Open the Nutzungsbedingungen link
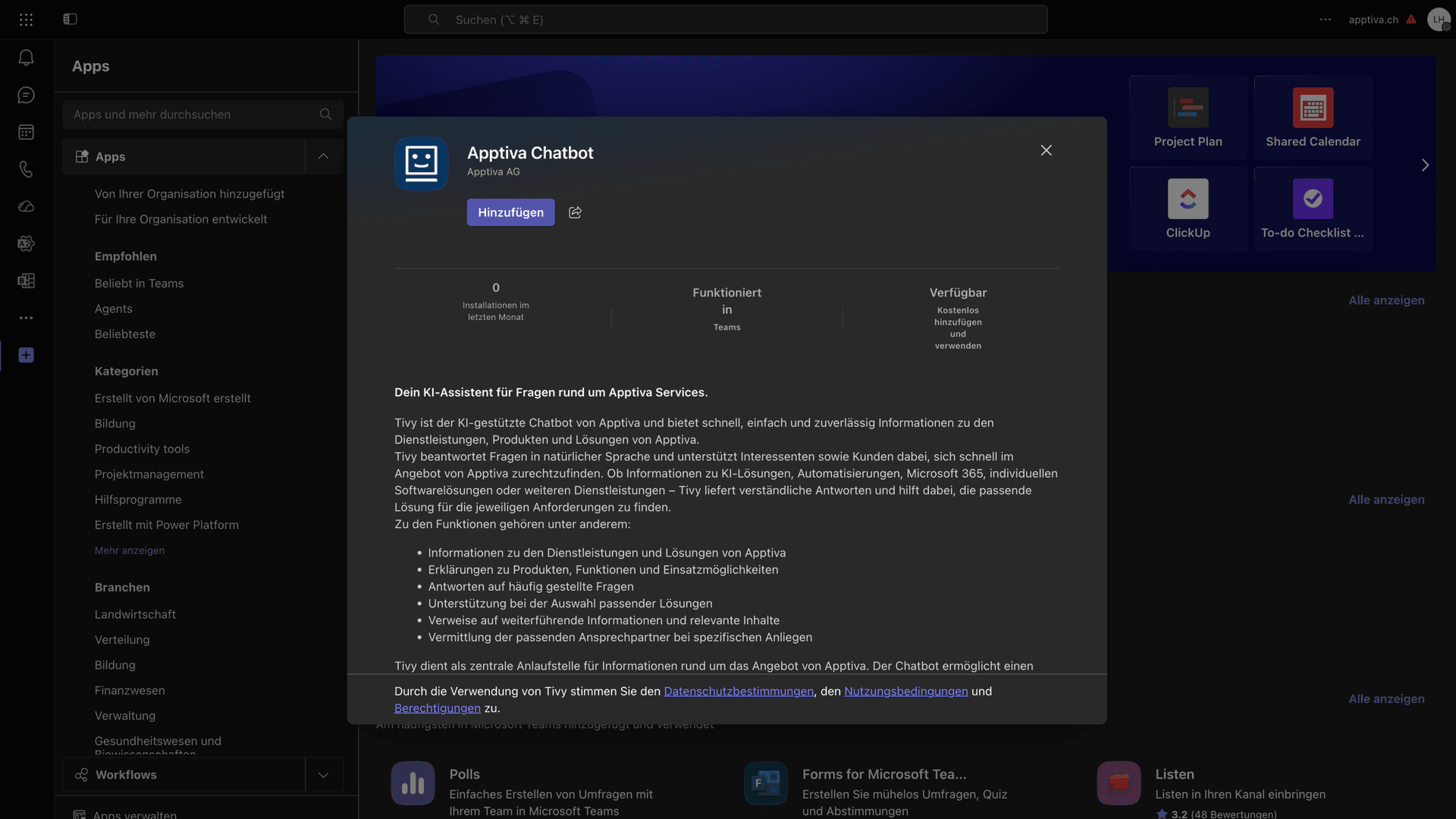The image size is (1456, 819). click(x=906, y=692)
